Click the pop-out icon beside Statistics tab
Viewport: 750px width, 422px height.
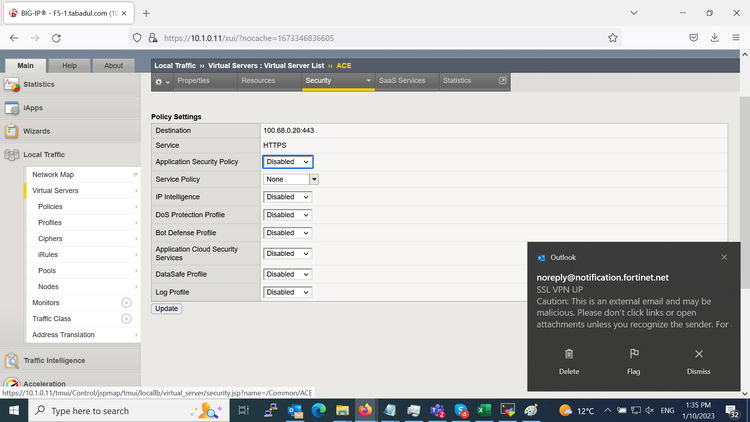(x=502, y=81)
